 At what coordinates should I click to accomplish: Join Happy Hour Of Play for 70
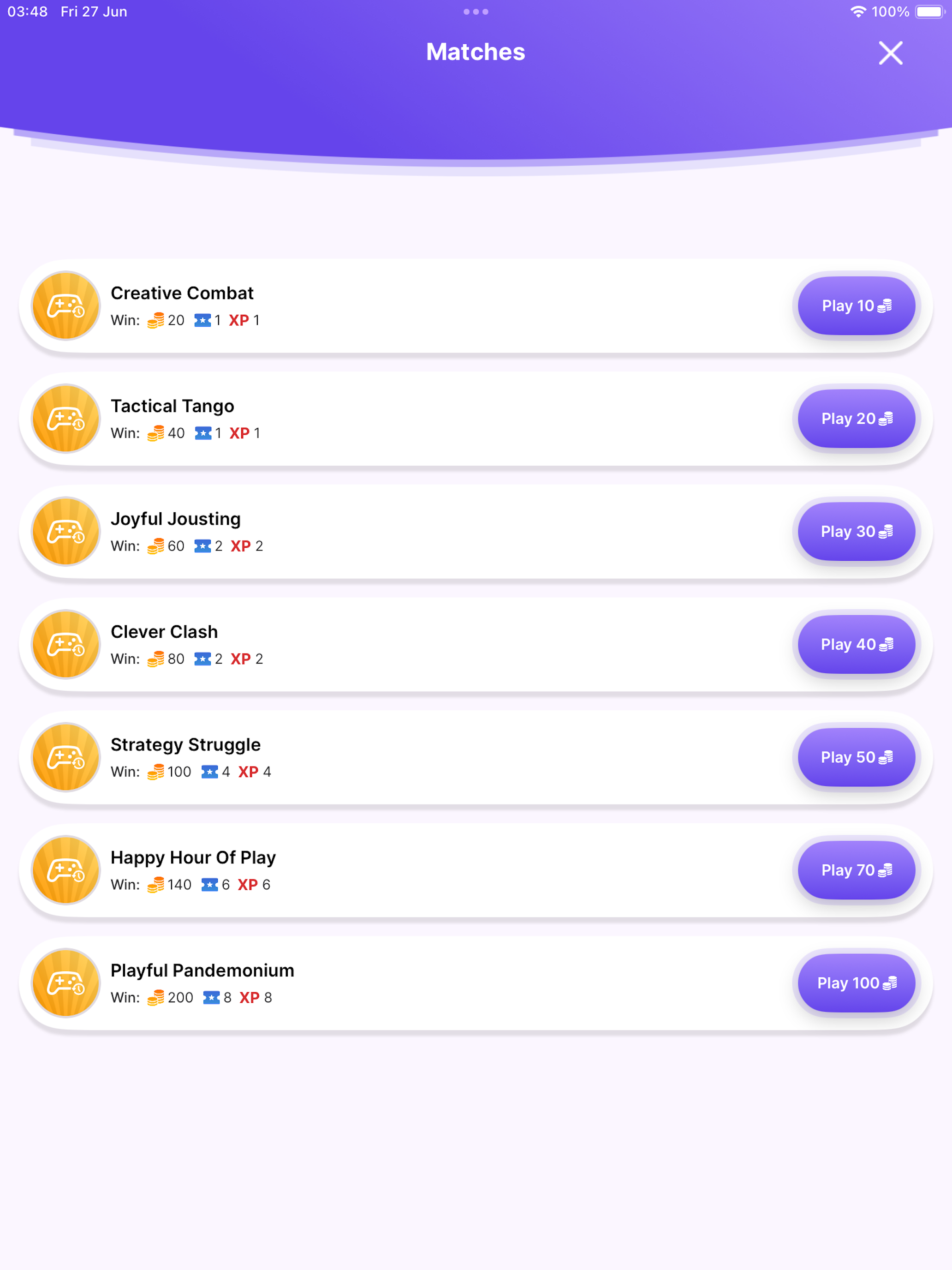tap(856, 870)
